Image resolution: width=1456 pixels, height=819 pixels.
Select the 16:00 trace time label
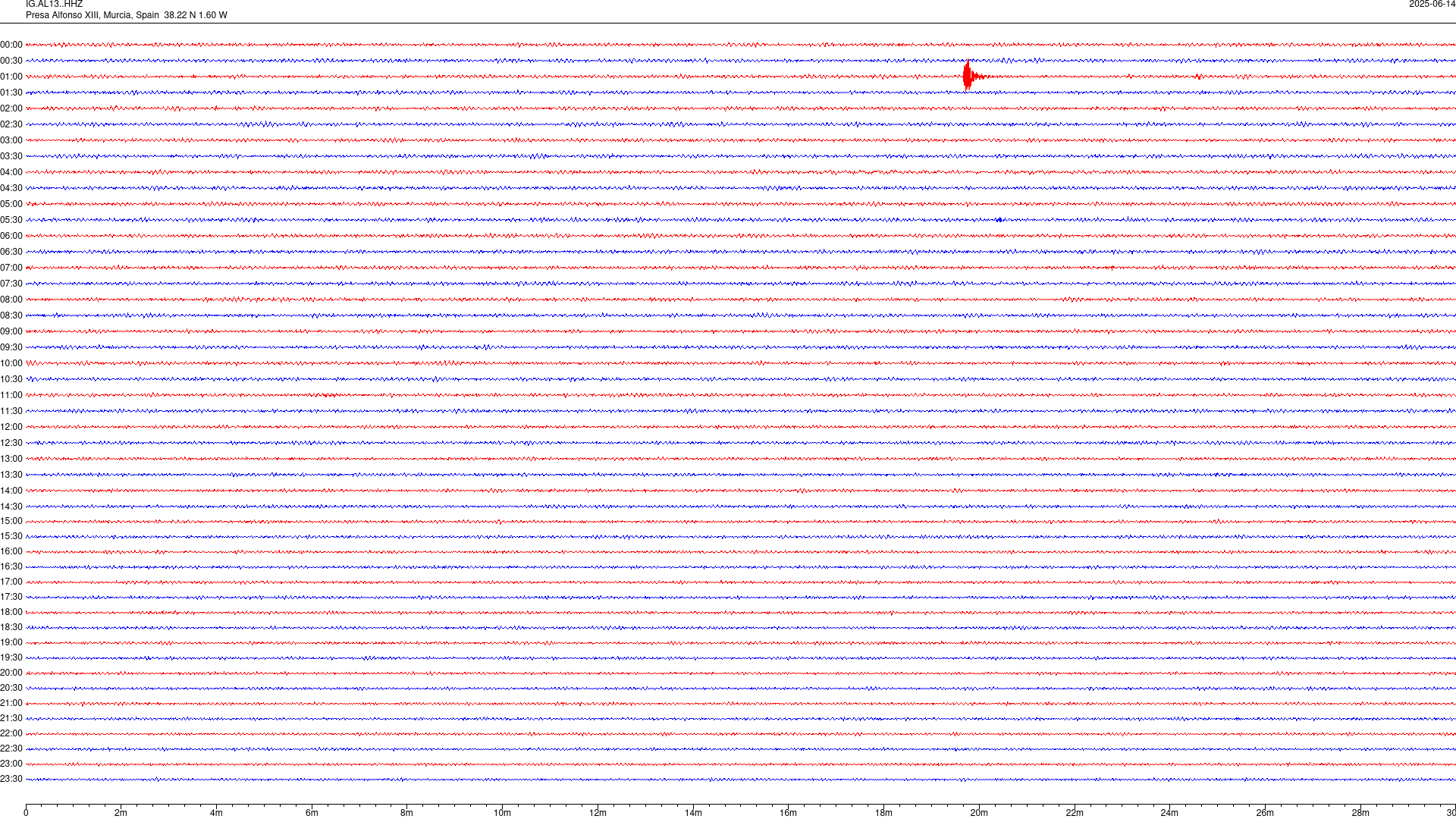tap(11, 551)
